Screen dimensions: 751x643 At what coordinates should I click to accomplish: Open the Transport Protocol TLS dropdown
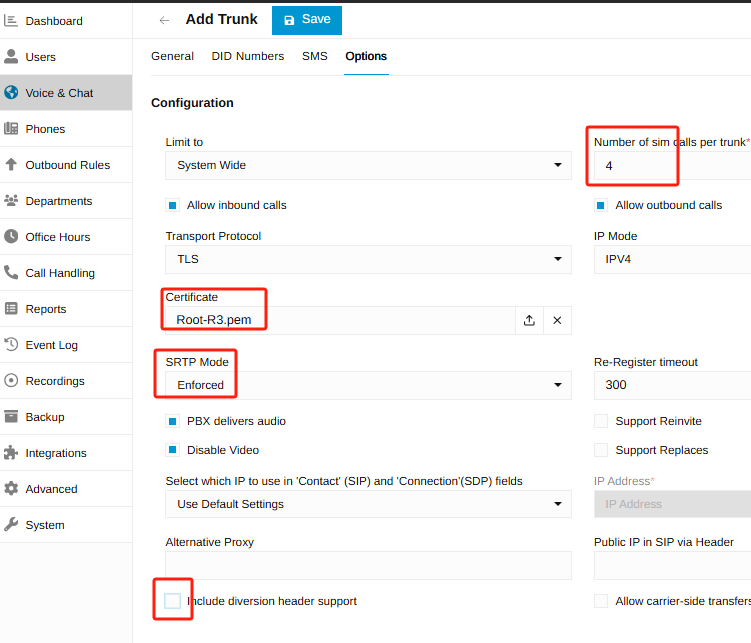tap(368, 259)
